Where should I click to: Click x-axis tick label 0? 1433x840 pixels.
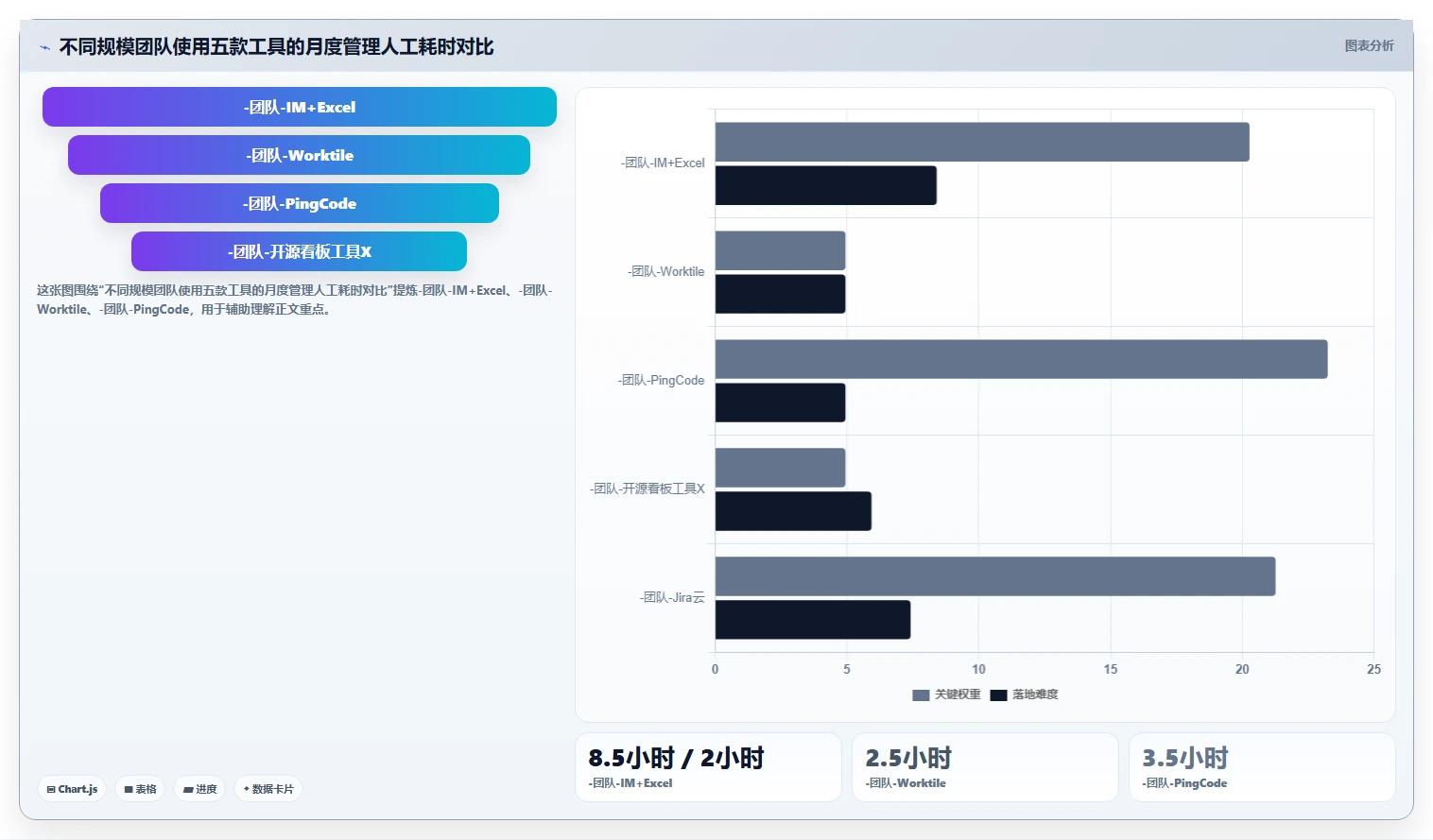715,669
